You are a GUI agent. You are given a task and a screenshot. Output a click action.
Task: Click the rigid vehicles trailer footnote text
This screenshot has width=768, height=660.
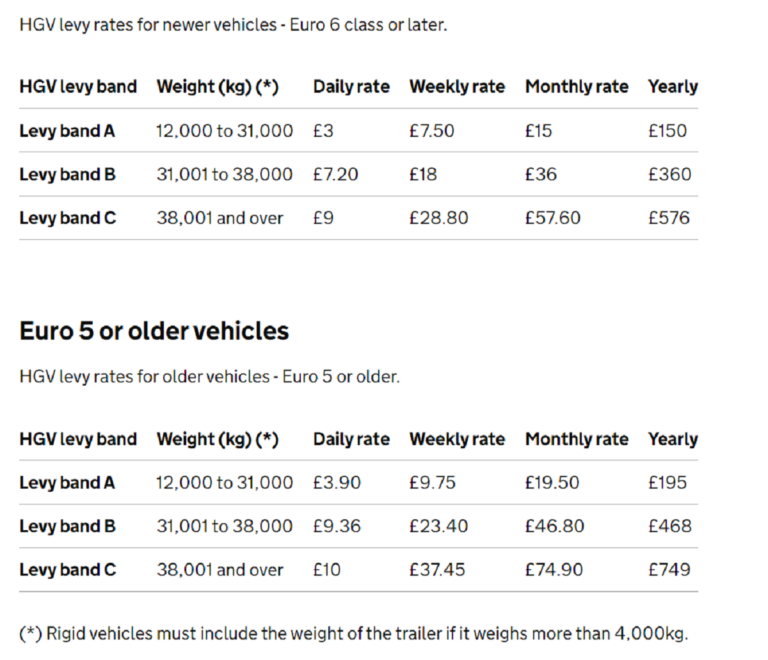[x=354, y=633]
